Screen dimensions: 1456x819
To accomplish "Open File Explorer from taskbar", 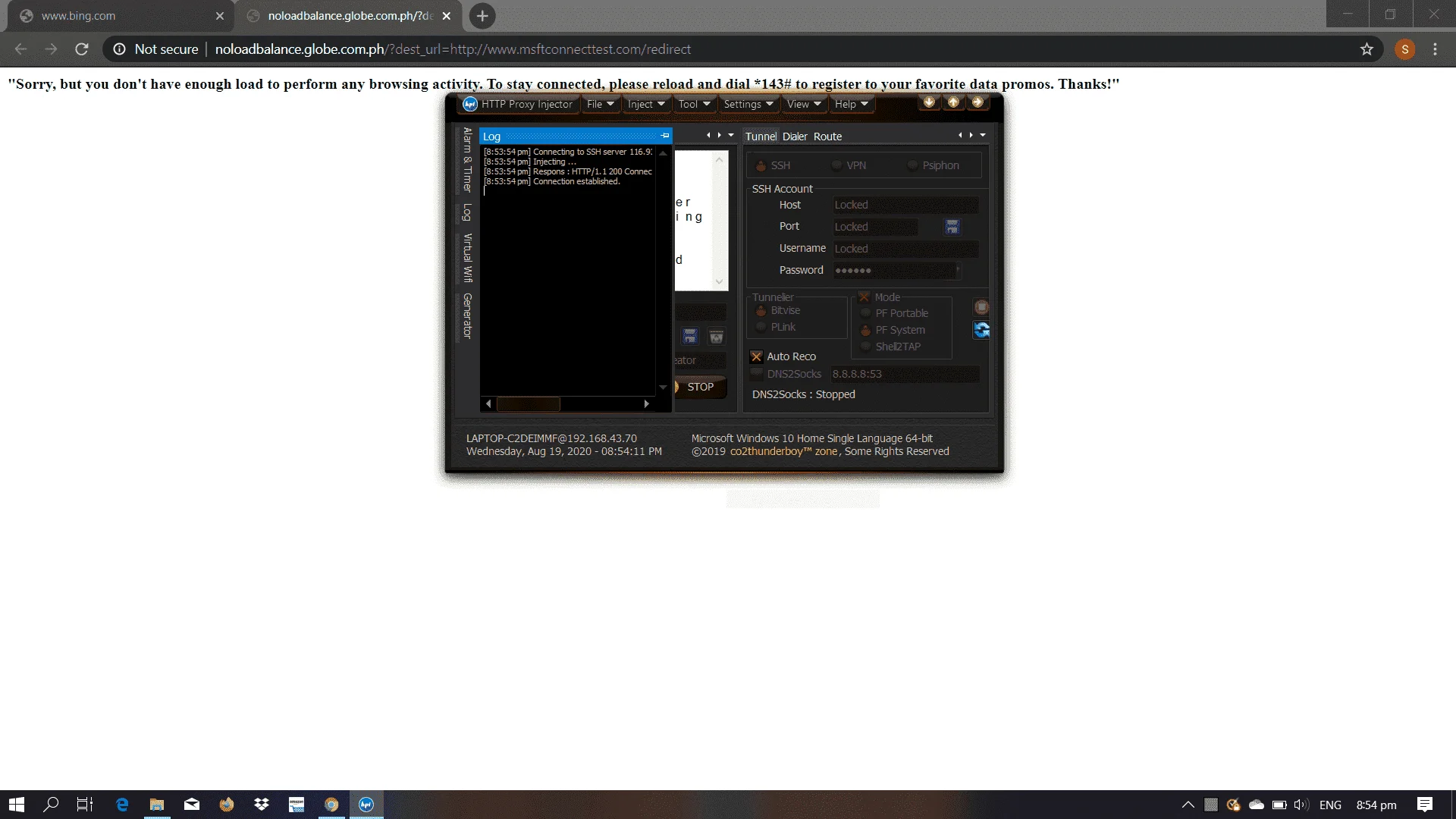I will click(x=157, y=805).
